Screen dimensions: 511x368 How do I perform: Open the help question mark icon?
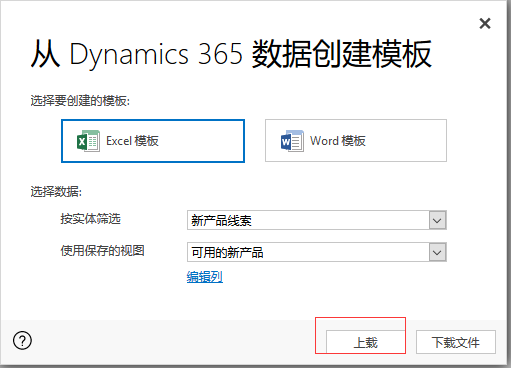22,341
